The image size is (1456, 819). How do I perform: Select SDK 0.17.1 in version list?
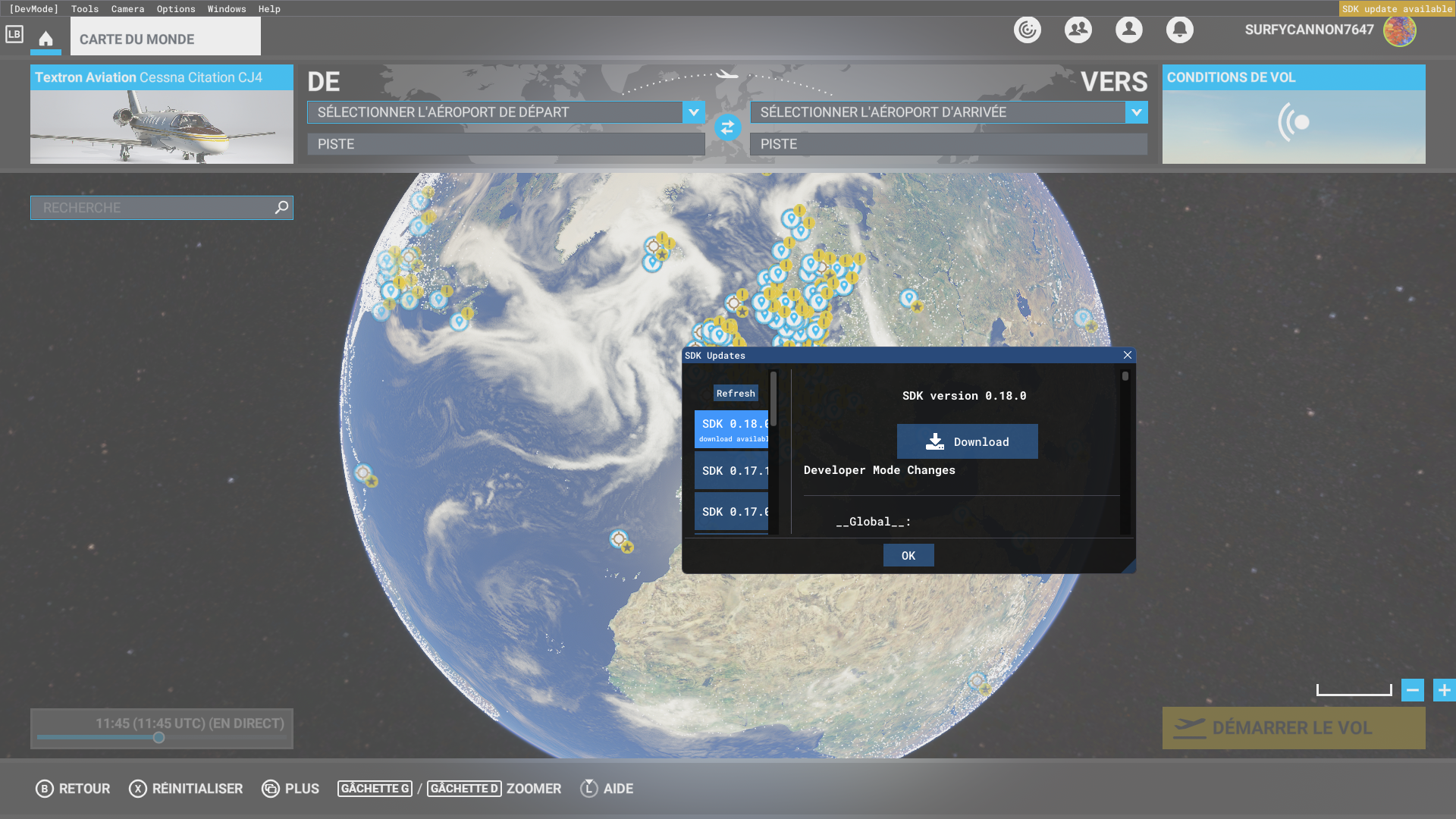click(x=732, y=471)
